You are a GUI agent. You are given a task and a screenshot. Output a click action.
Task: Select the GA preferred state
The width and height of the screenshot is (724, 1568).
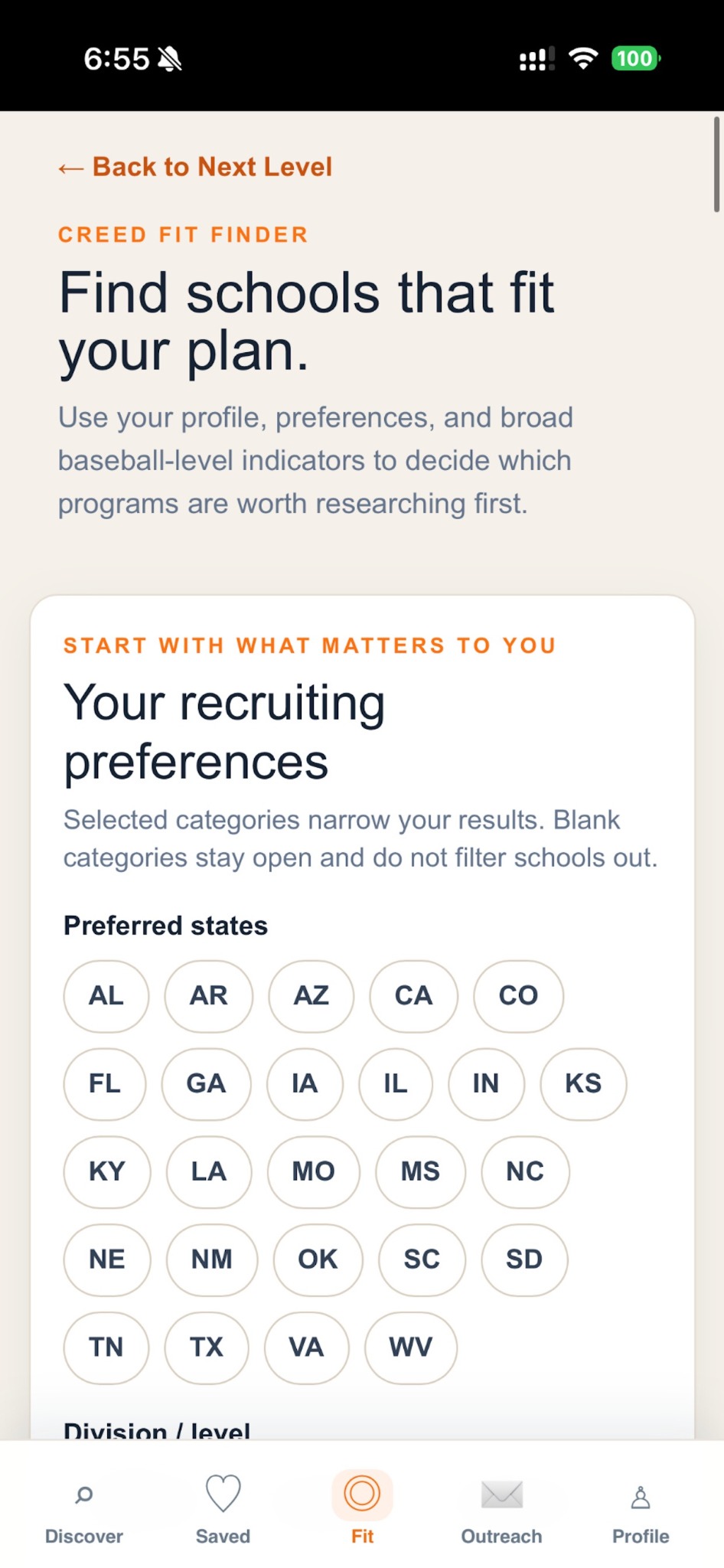[x=206, y=1084]
